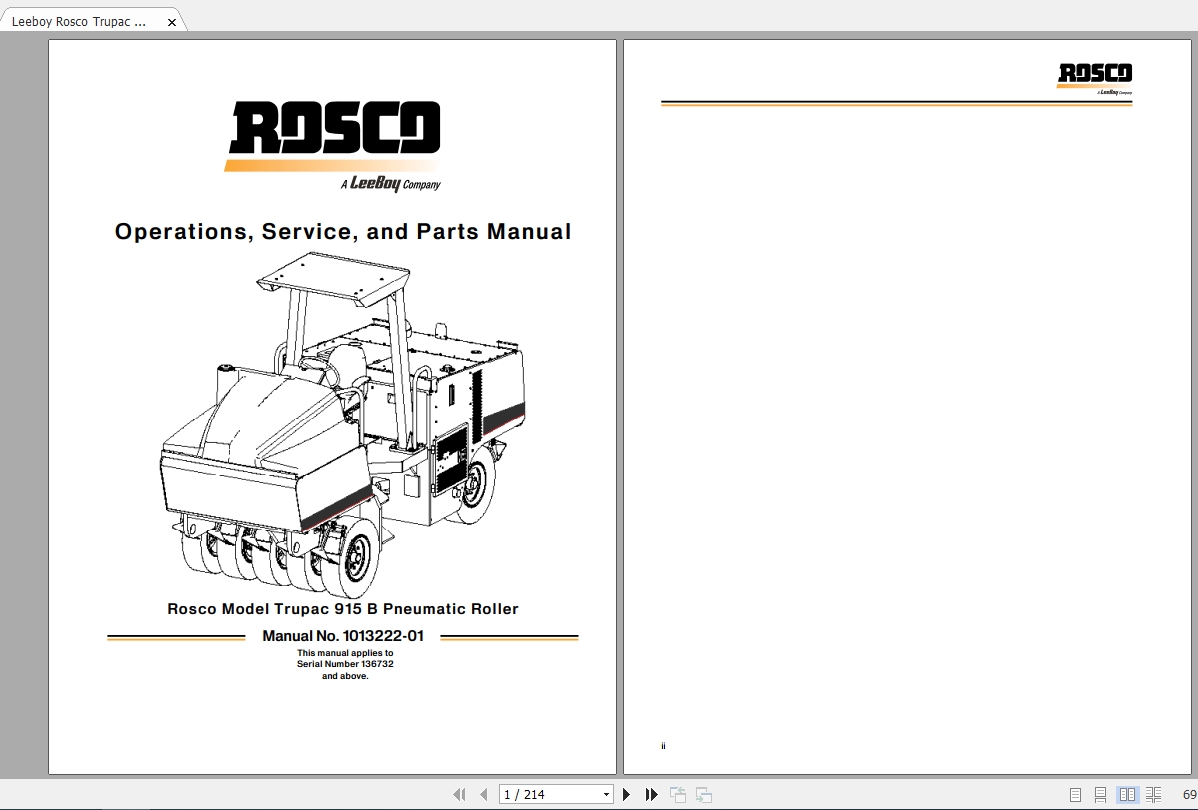Click the Operations, Service, and Parts Manual heading
The height and width of the screenshot is (810, 1198).
(343, 232)
